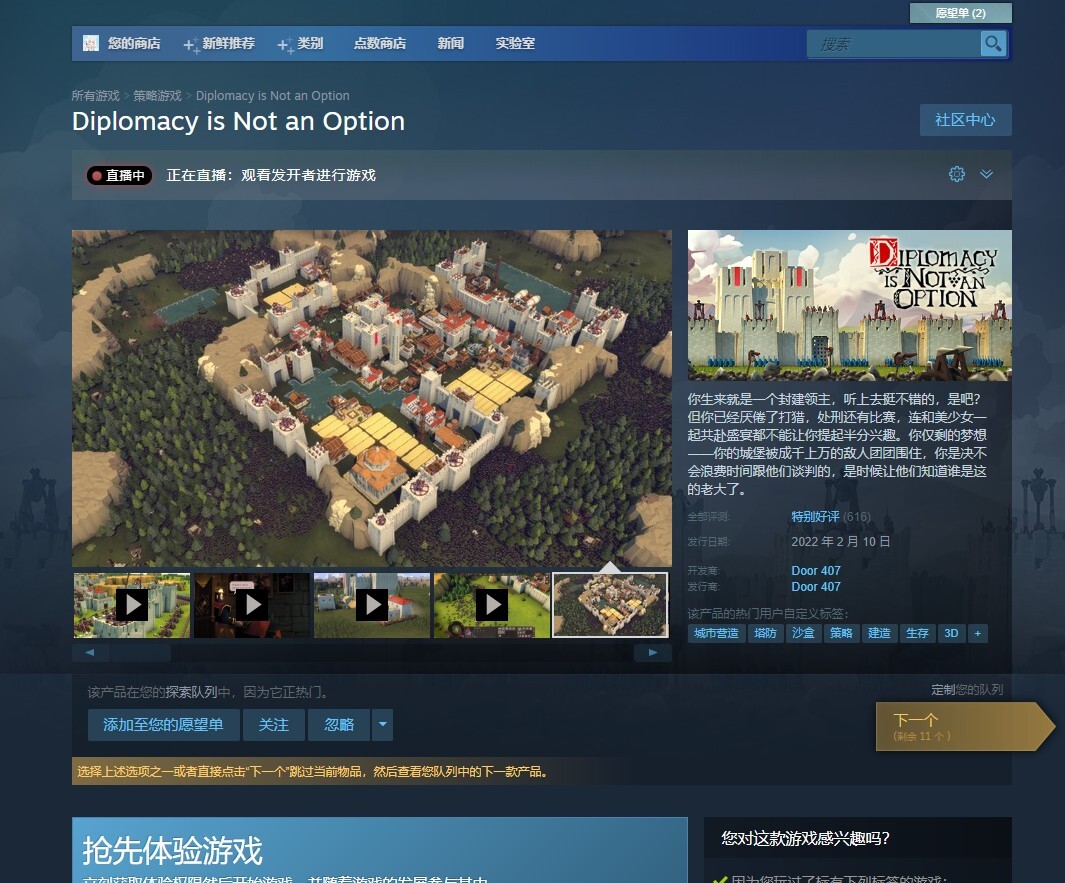Click the main screenshot of the city
The image size is (1065, 883).
[372, 398]
